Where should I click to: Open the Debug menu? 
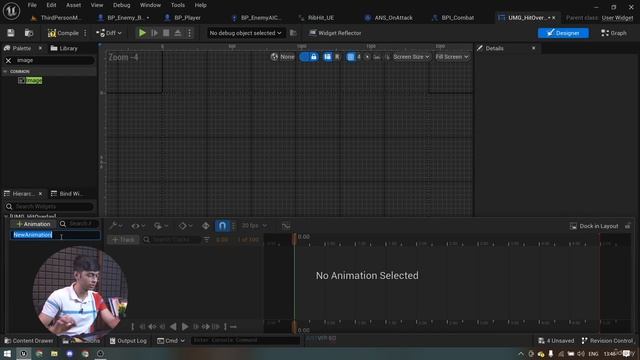pos(121,5)
